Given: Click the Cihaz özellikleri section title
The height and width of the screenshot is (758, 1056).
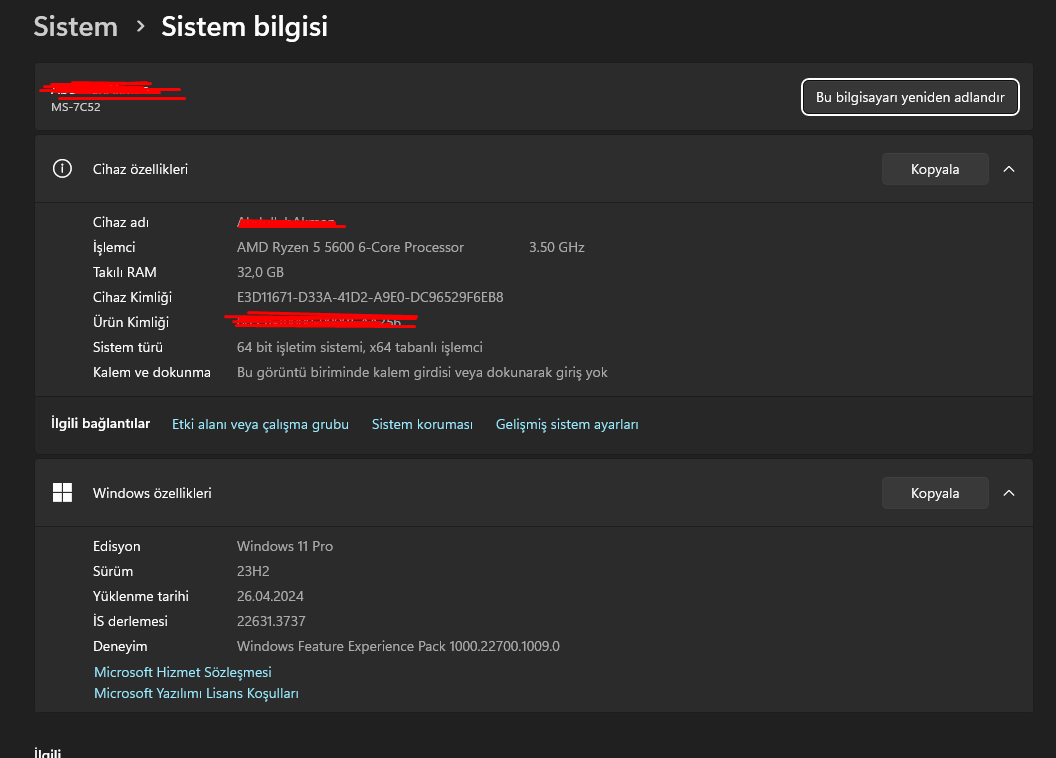Looking at the screenshot, I should (x=140, y=169).
